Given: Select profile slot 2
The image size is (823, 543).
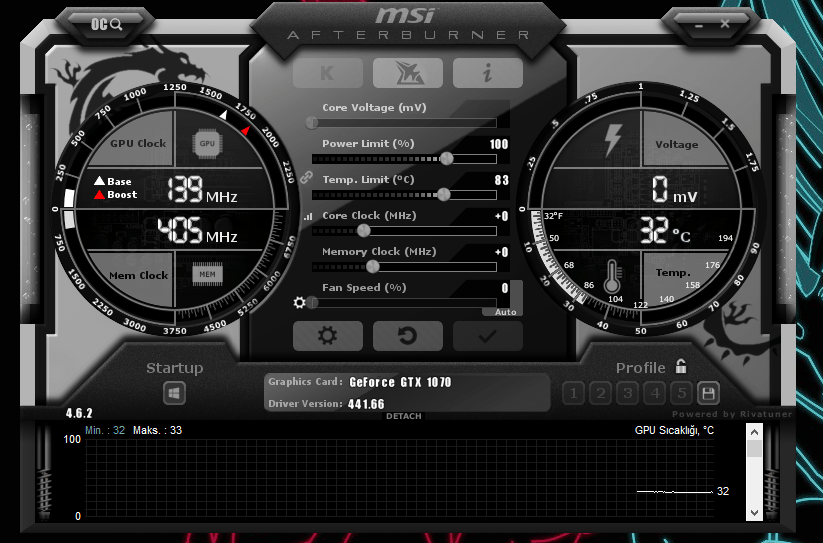Looking at the screenshot, I should click(600, 393).
